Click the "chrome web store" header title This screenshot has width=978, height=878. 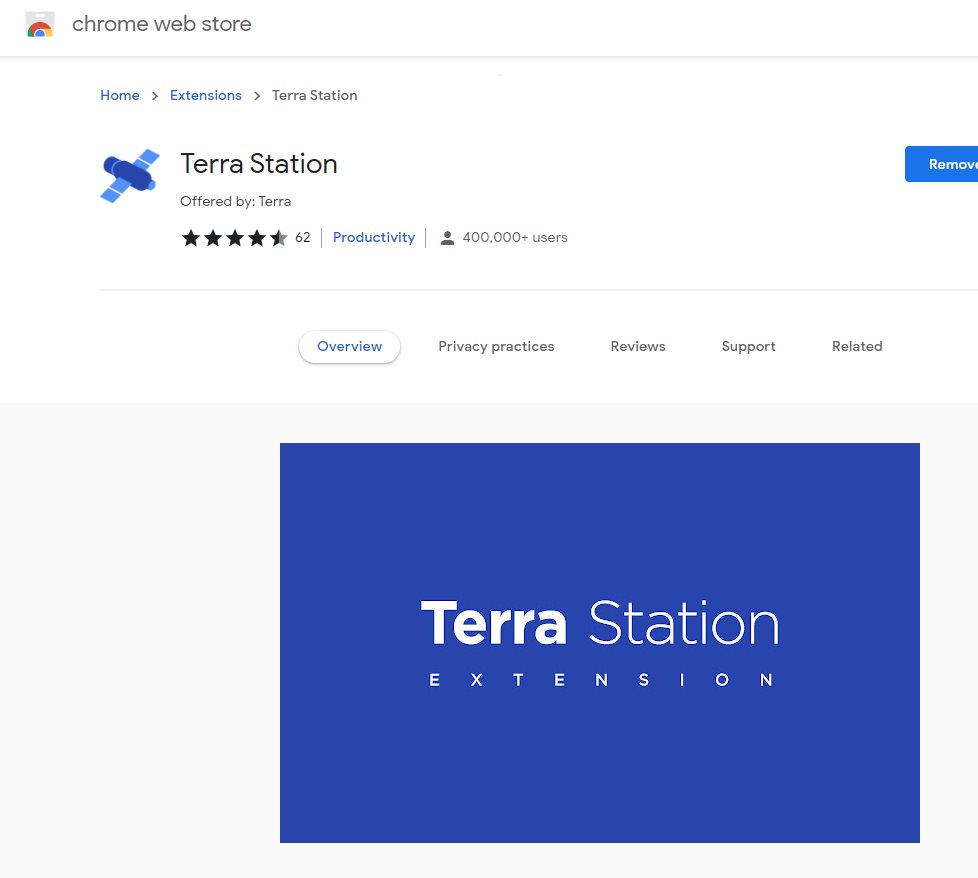[162, 25]
